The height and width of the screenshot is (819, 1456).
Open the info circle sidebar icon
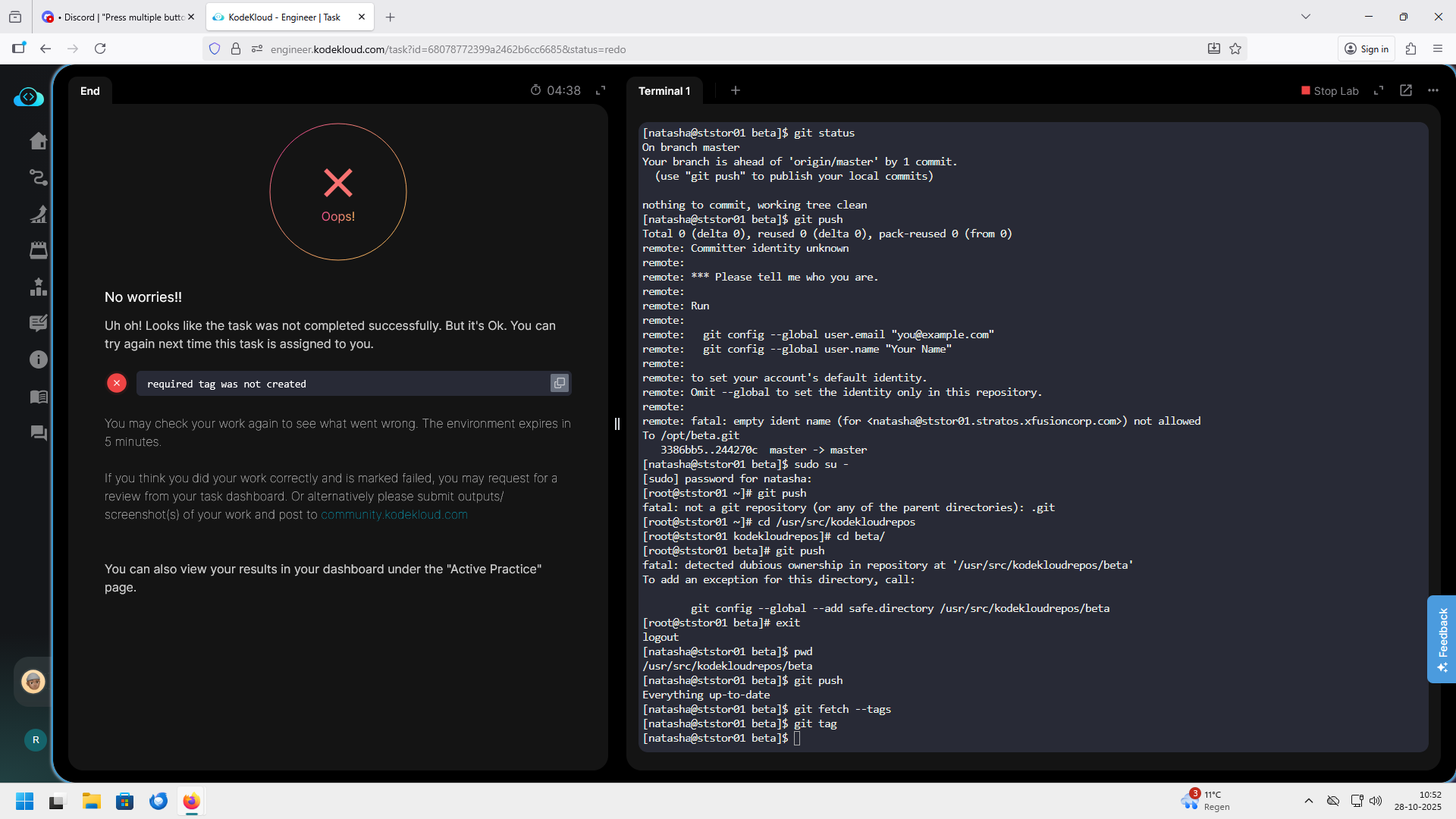(38, 359)
